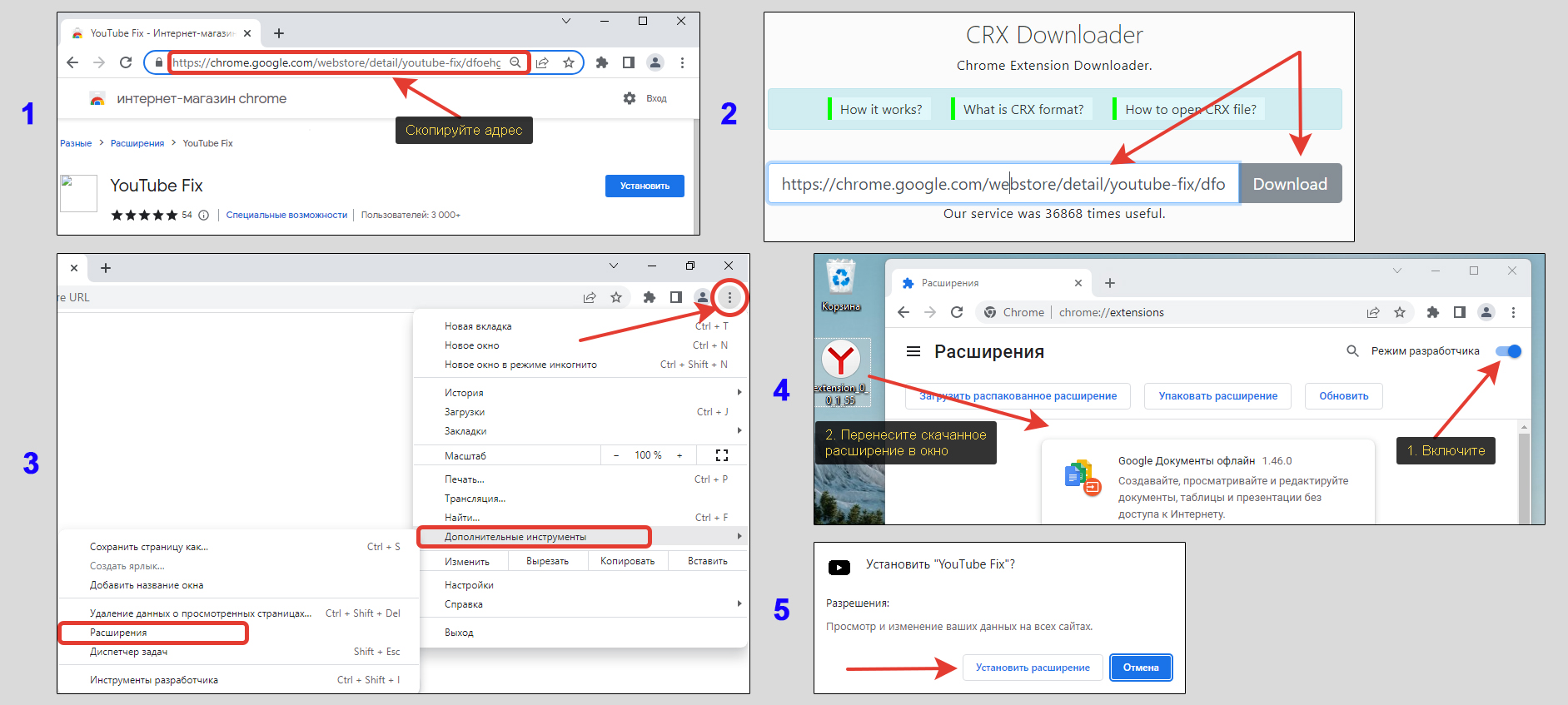Screen dimensions: 1568x705
Task: Toggle Режим разработчика switch
Action: click(1509, 351)
